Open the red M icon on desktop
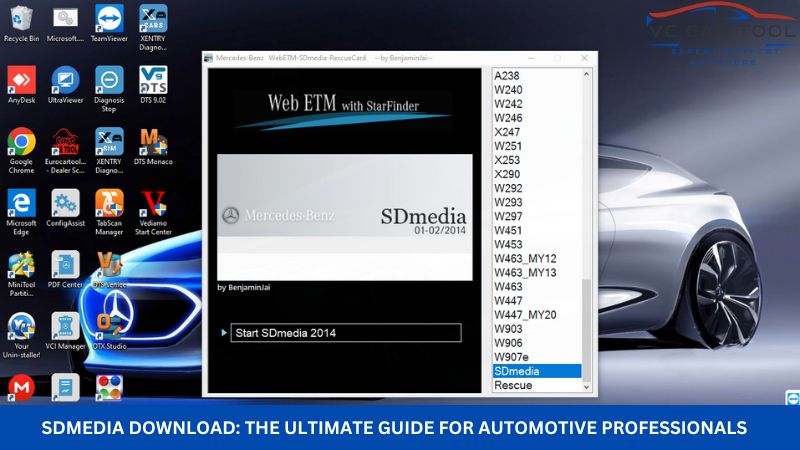This screenshot has width=800, height=450. (x=21, y=387)
